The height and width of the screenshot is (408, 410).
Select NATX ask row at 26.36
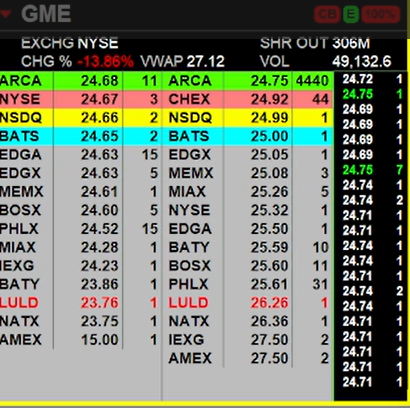pyautogui.click(x=248, y=321)
